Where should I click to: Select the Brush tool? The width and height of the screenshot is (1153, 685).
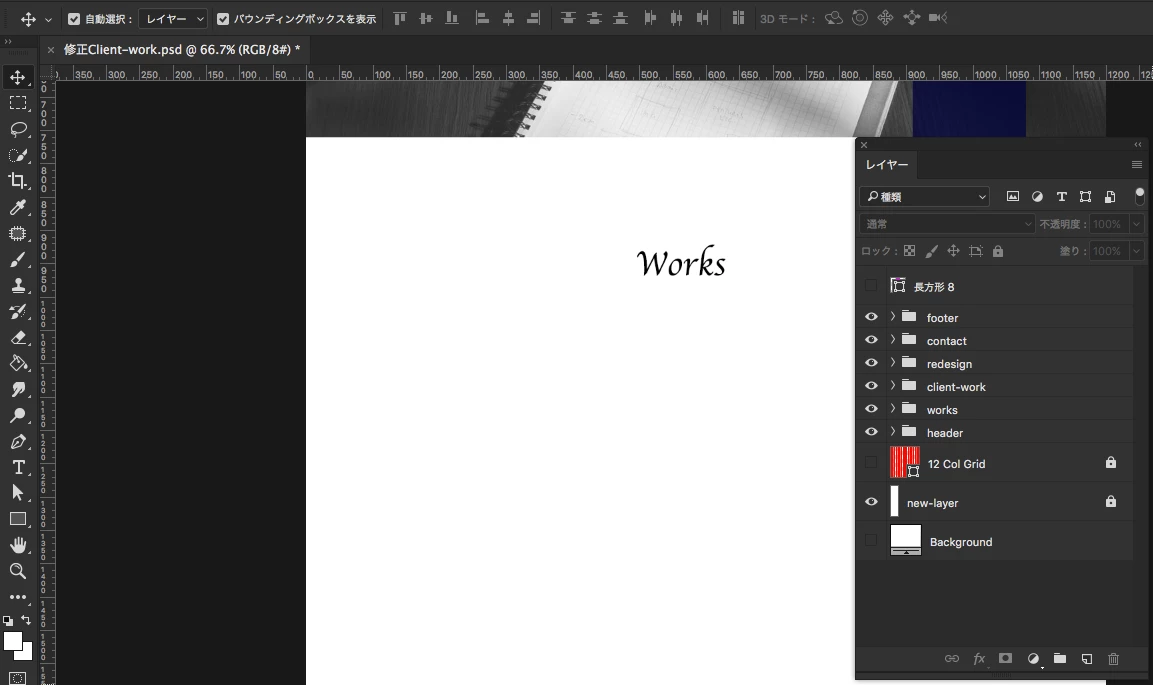(x=18, y=259)
